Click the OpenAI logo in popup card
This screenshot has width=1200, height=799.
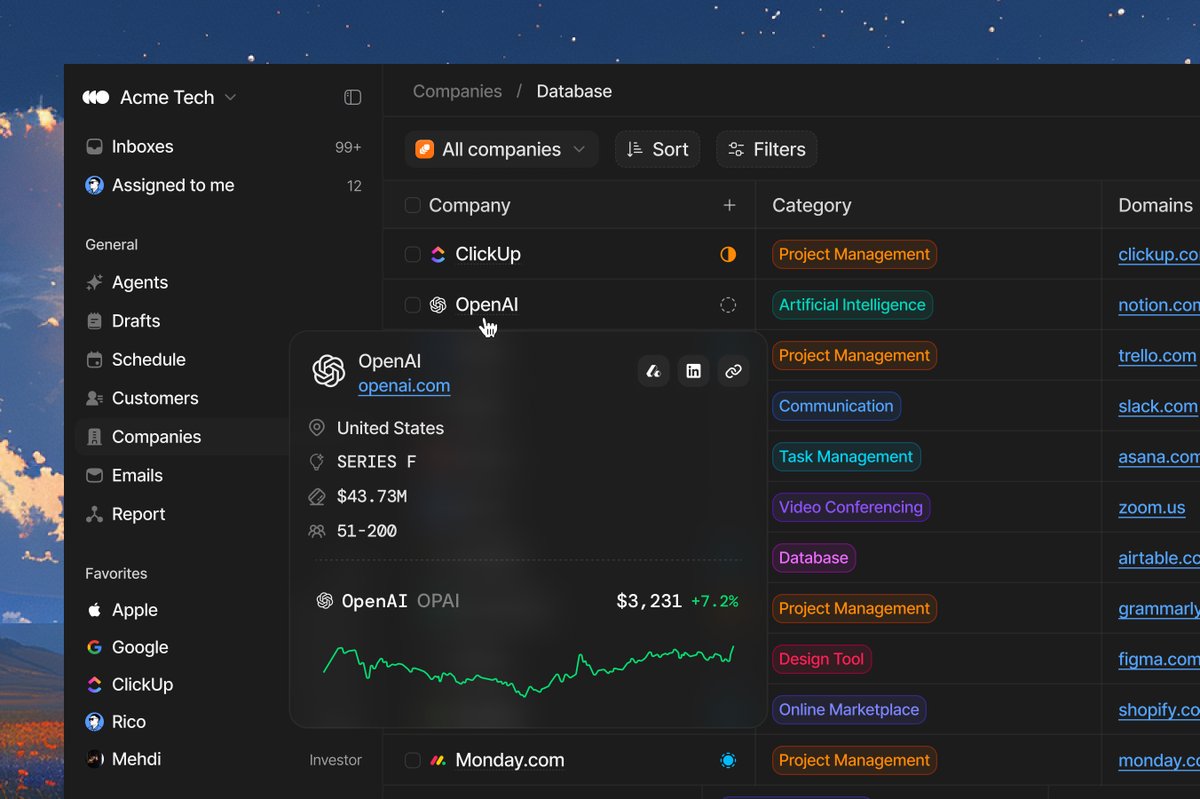click(x=328, y=371)
